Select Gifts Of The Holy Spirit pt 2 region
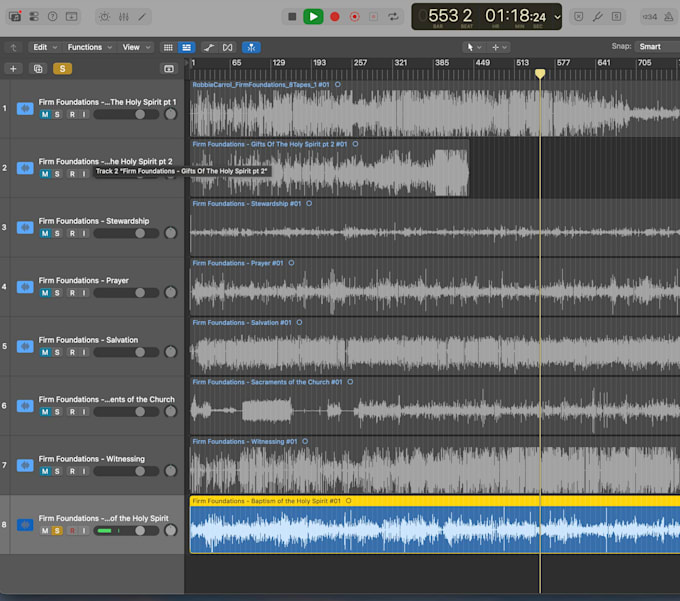 click(330, 168)
